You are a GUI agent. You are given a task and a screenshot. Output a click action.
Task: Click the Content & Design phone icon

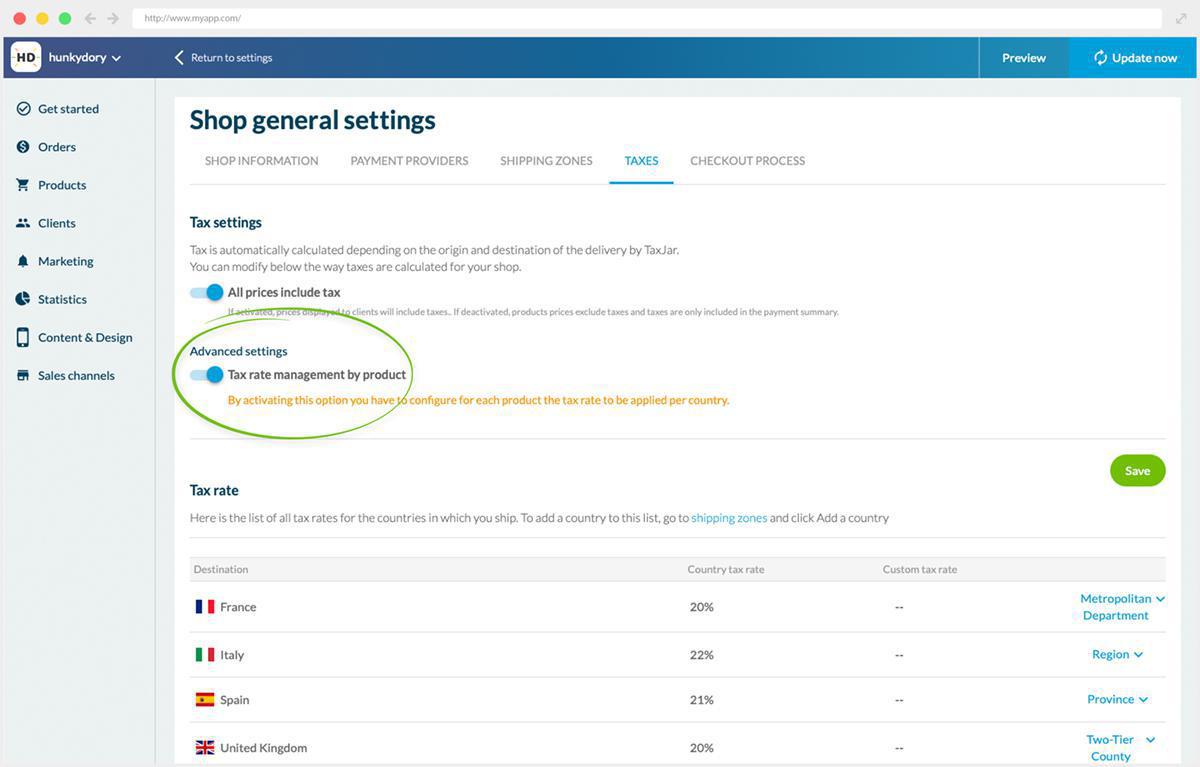(x=23, y=337)
